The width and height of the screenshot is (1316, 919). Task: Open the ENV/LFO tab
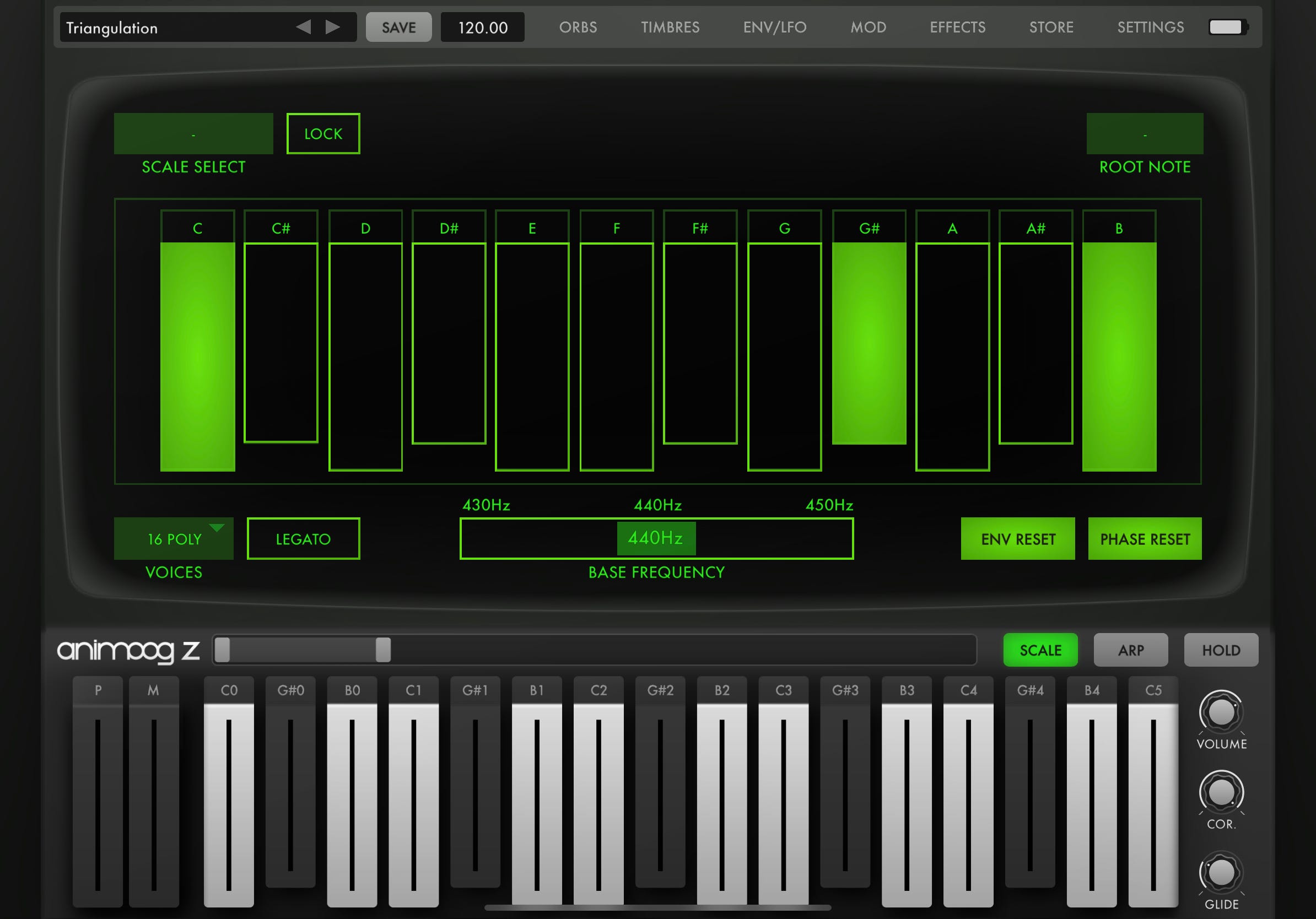click(x=774, y=27)
